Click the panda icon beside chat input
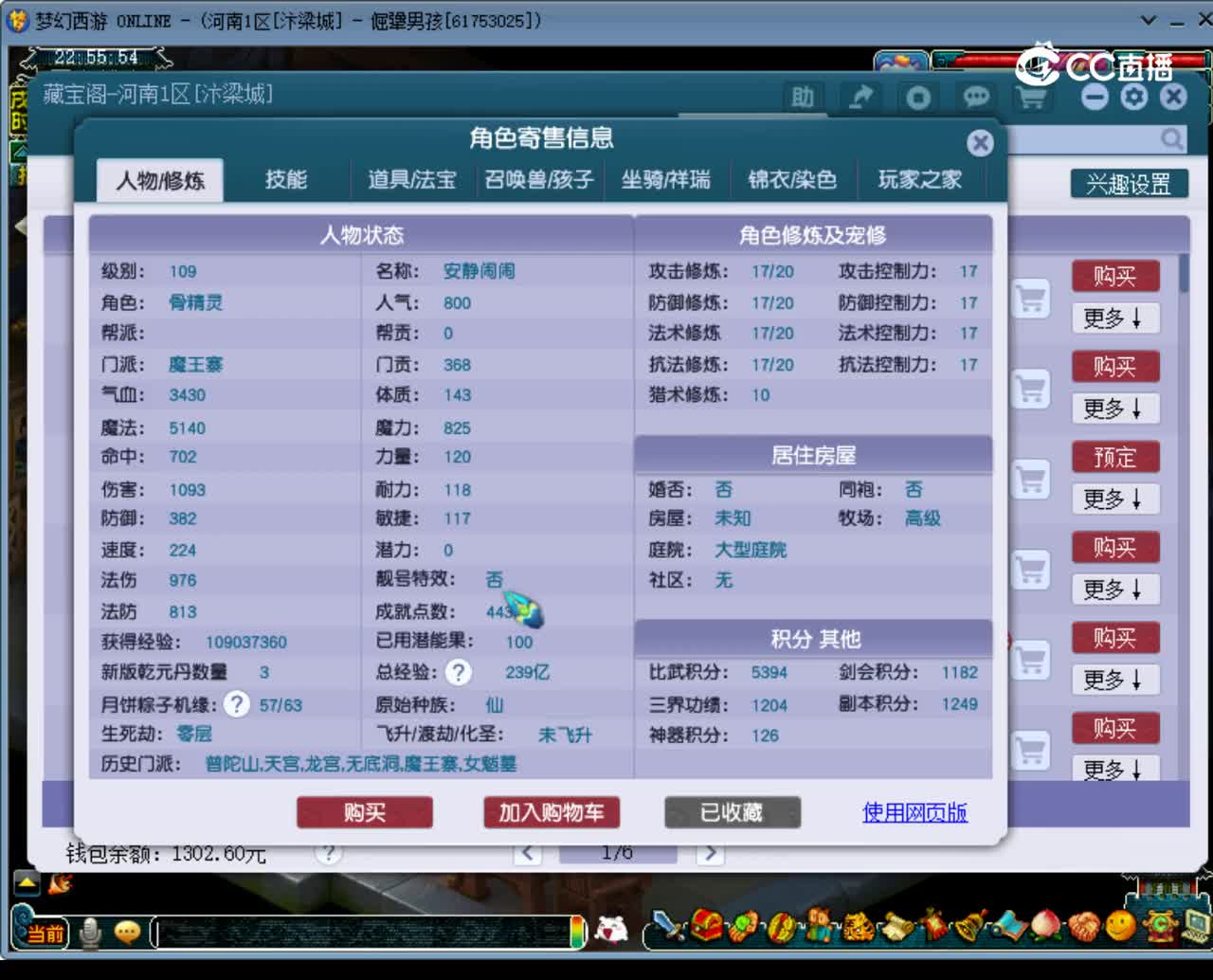 tap(612, 931)
